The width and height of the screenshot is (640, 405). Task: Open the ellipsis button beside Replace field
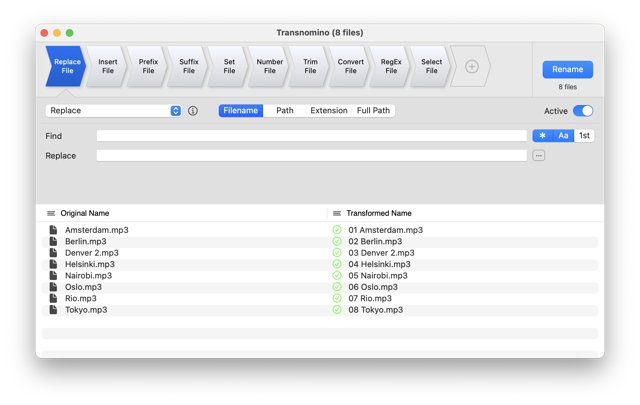[538, 156]
